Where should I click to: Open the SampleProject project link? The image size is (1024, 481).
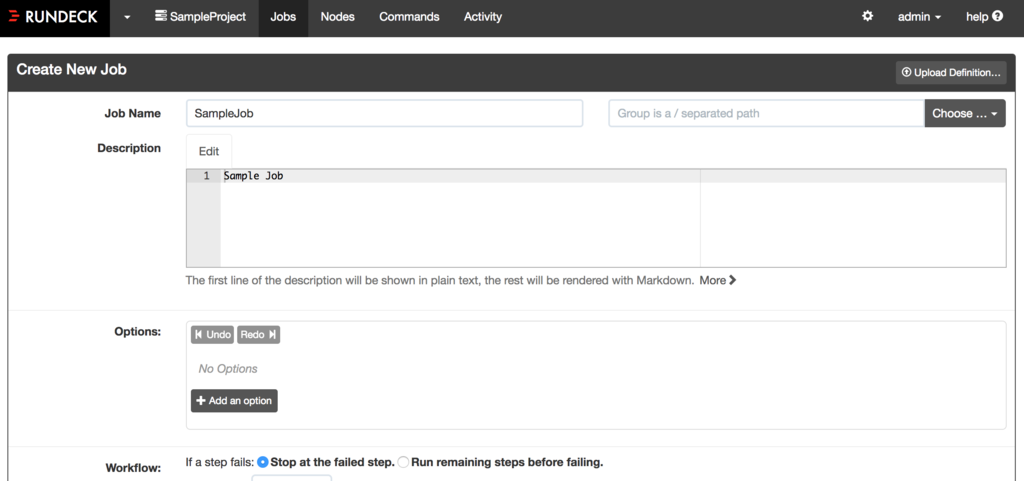click(200, 17)
